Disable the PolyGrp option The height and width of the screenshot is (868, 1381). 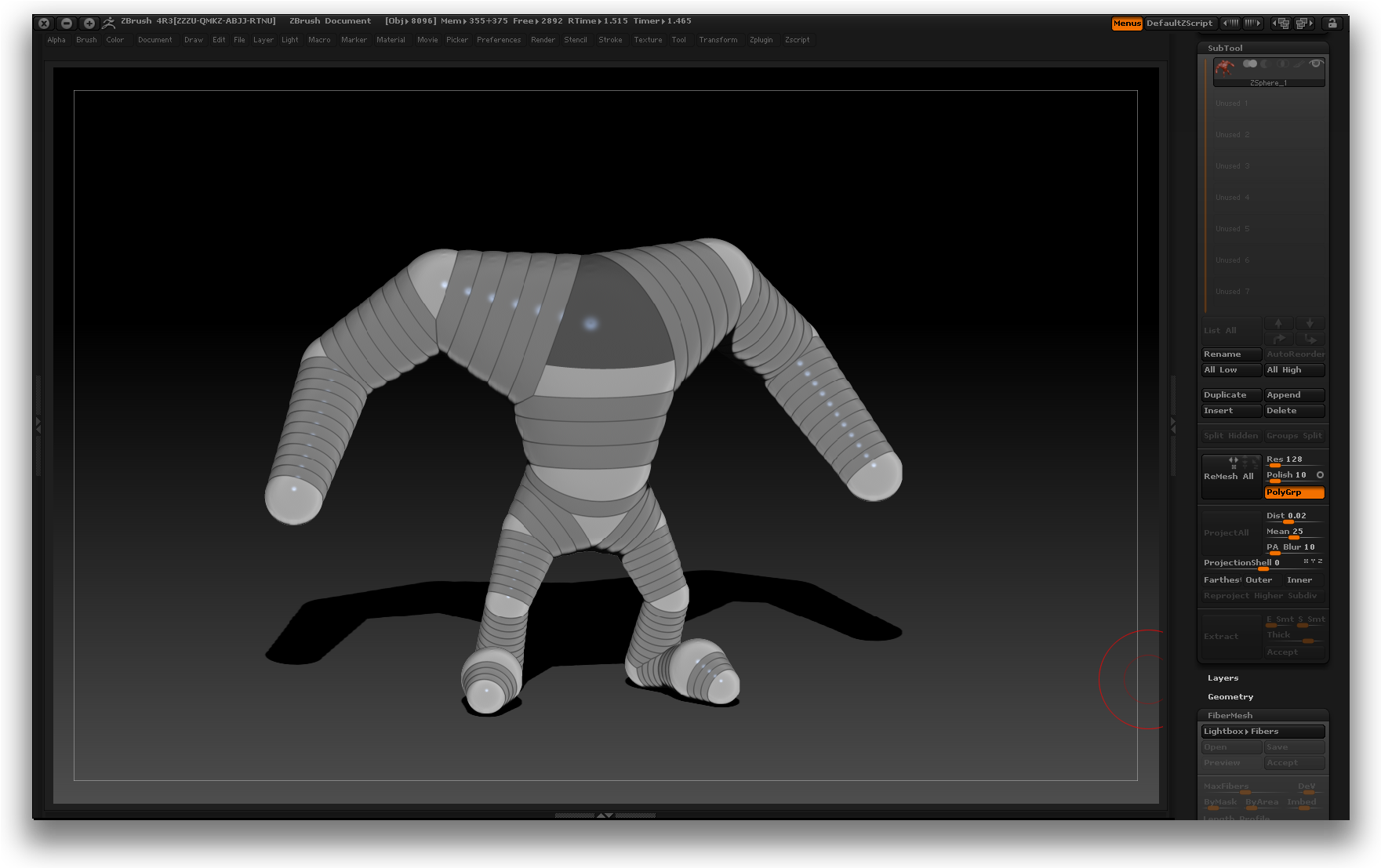tap(1294, 492)
